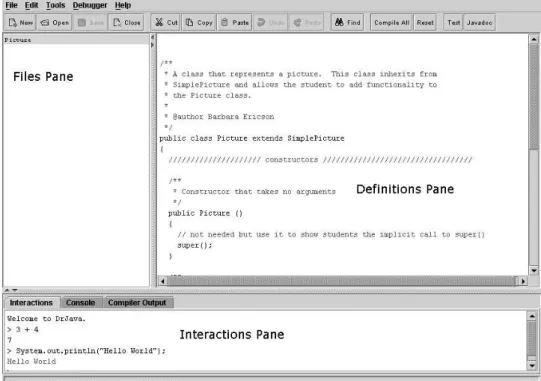Image resolution: width=541 pixels, height=381 pixels.
Task: Run tests with the Test button
Action: point(453,22)
